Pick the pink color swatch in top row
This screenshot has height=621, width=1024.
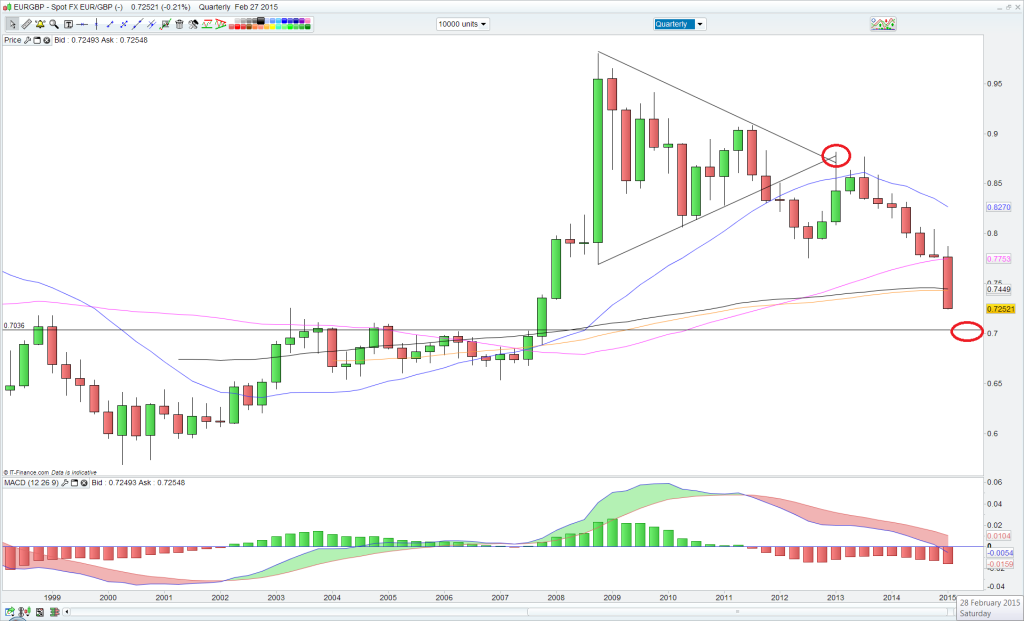[308, 22]
